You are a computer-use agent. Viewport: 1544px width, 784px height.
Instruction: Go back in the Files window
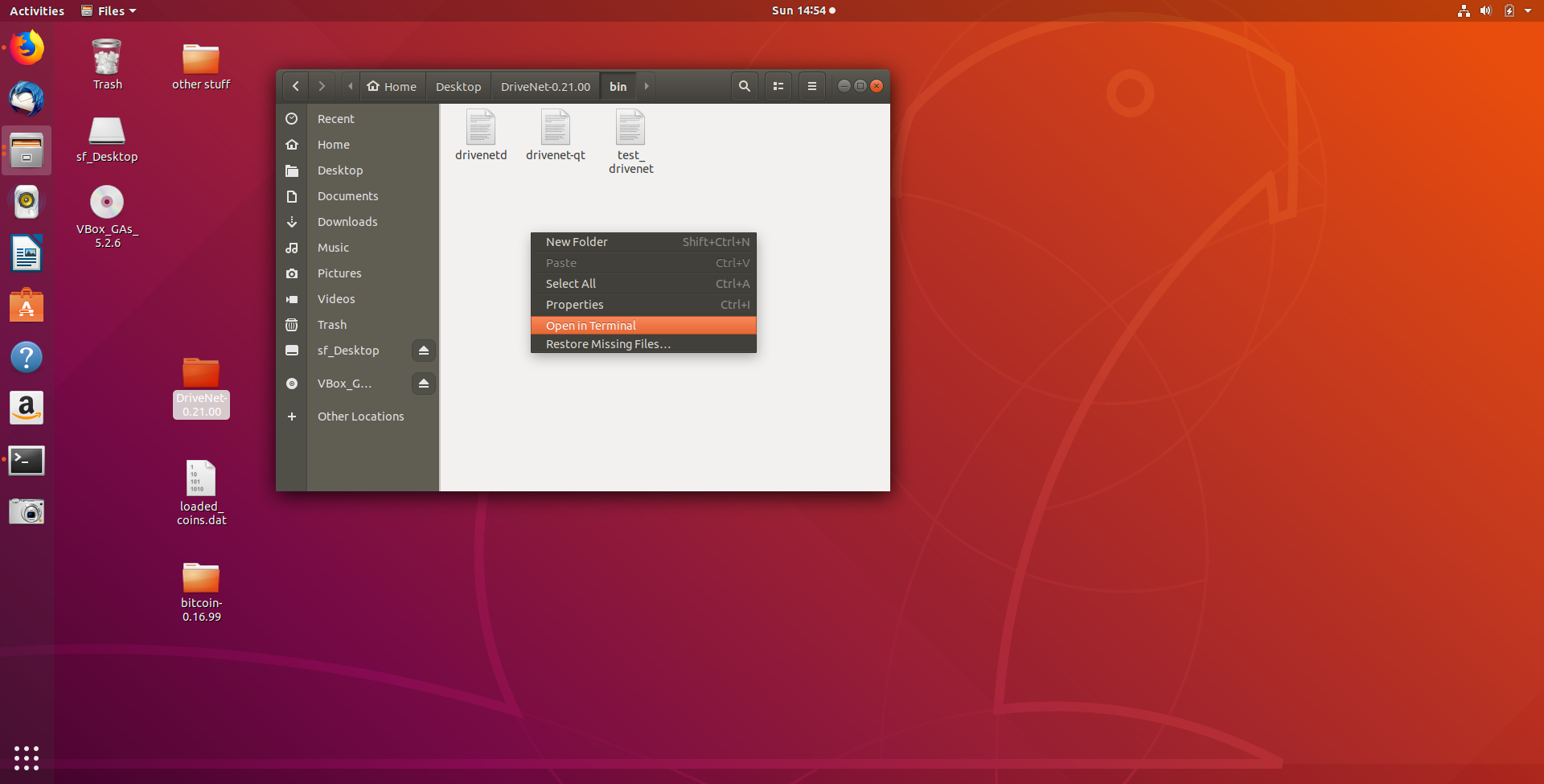pyautogui.click(x=295, y=86)
